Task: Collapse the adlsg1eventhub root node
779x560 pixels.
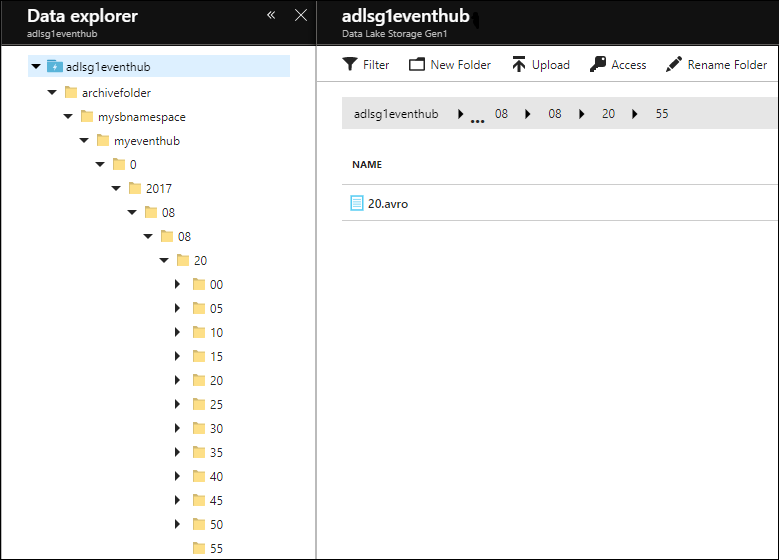Action: (x=36, y=66)
